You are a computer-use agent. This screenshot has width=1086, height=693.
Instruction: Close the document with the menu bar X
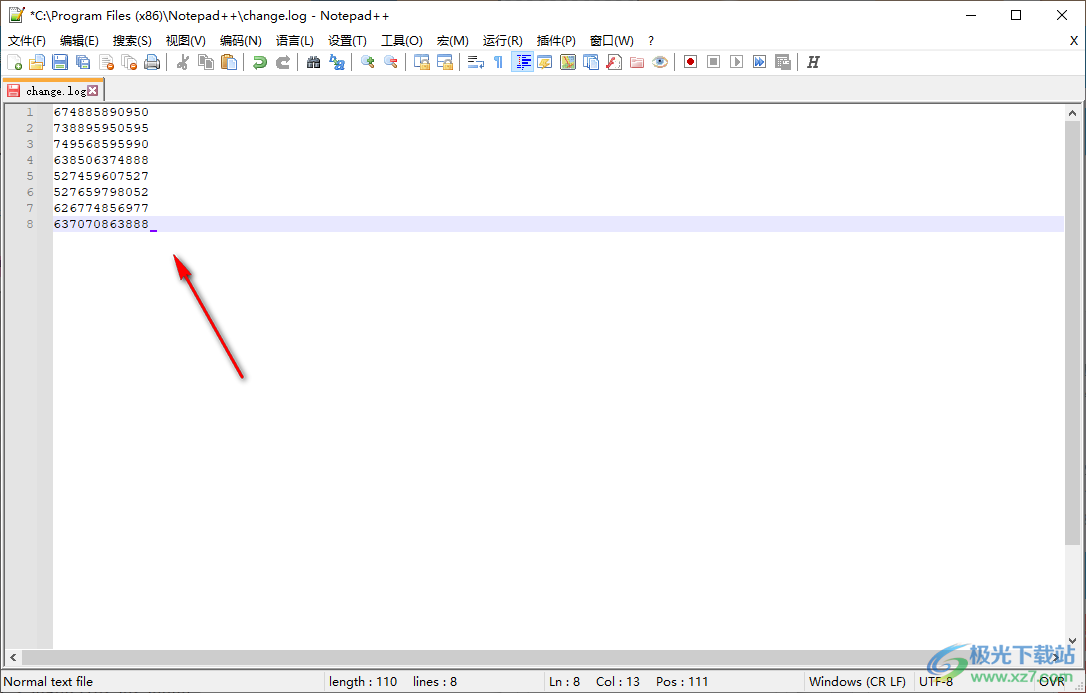coord(1074,41)
